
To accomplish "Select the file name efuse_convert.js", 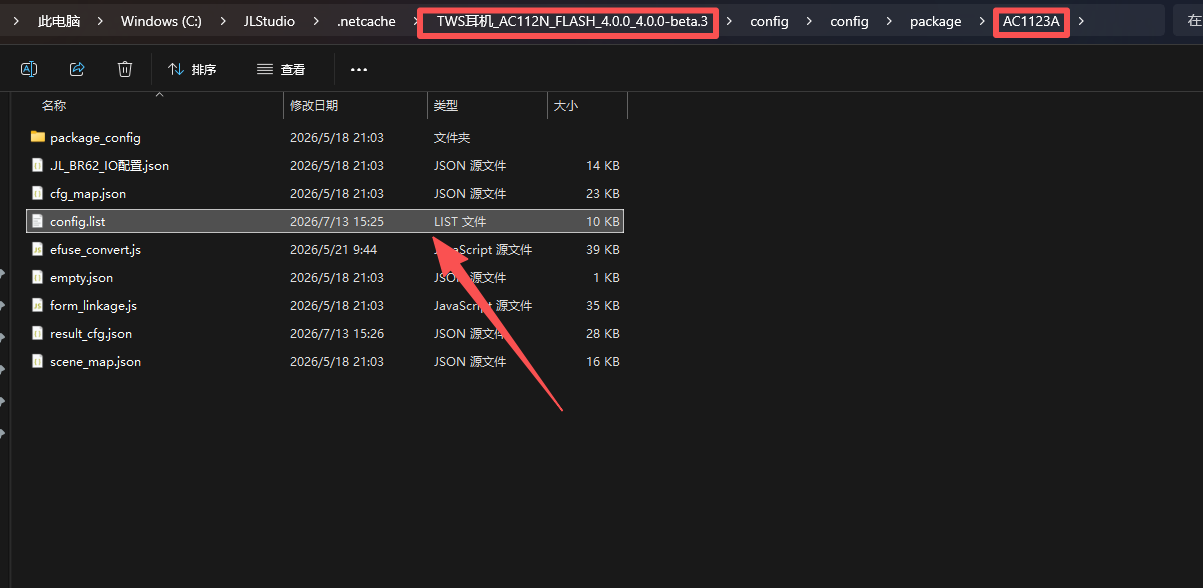I will click(95, 249).
